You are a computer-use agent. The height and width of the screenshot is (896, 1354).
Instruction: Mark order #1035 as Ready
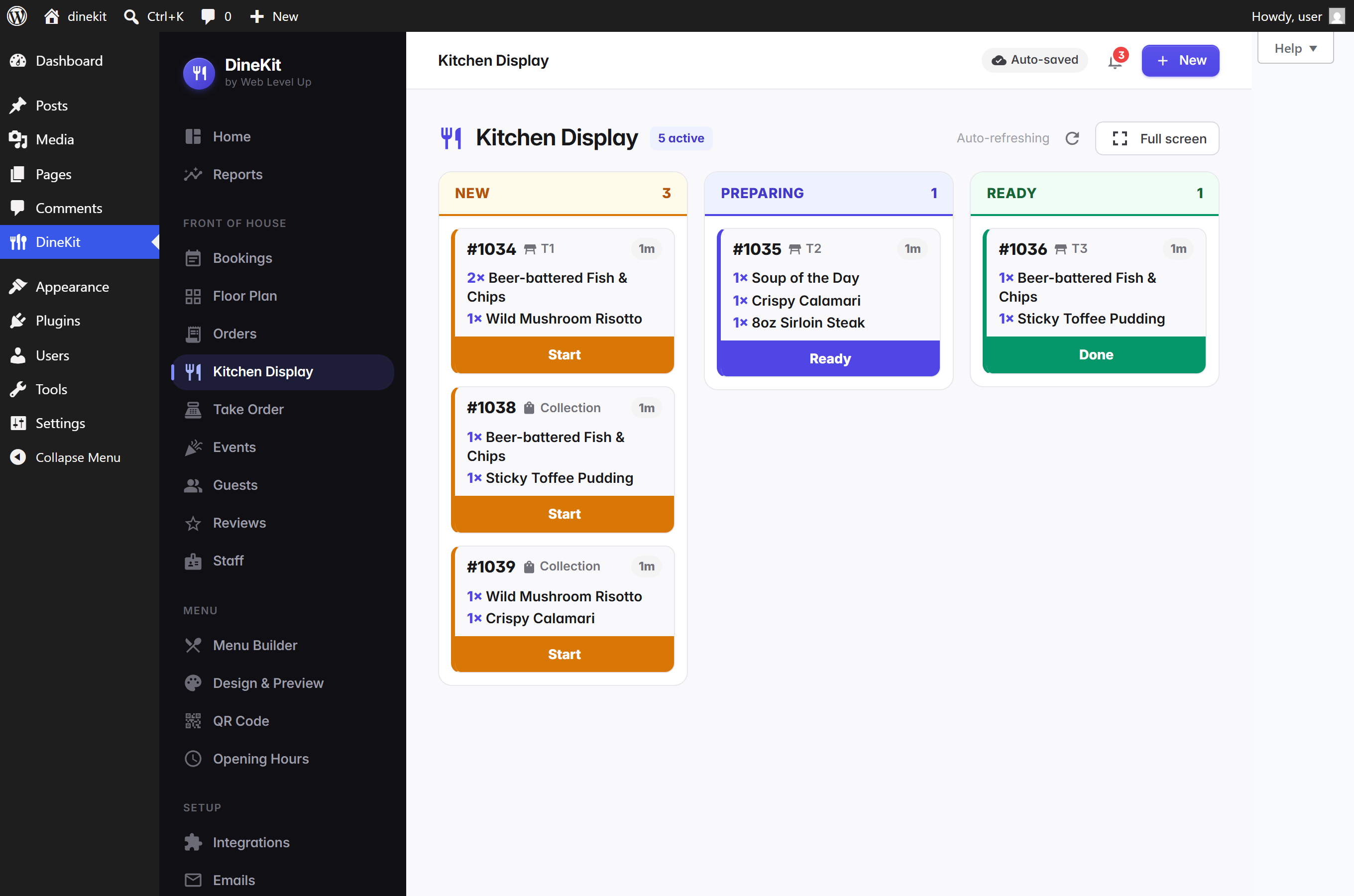pyautogui.click(x=829, y=359)
